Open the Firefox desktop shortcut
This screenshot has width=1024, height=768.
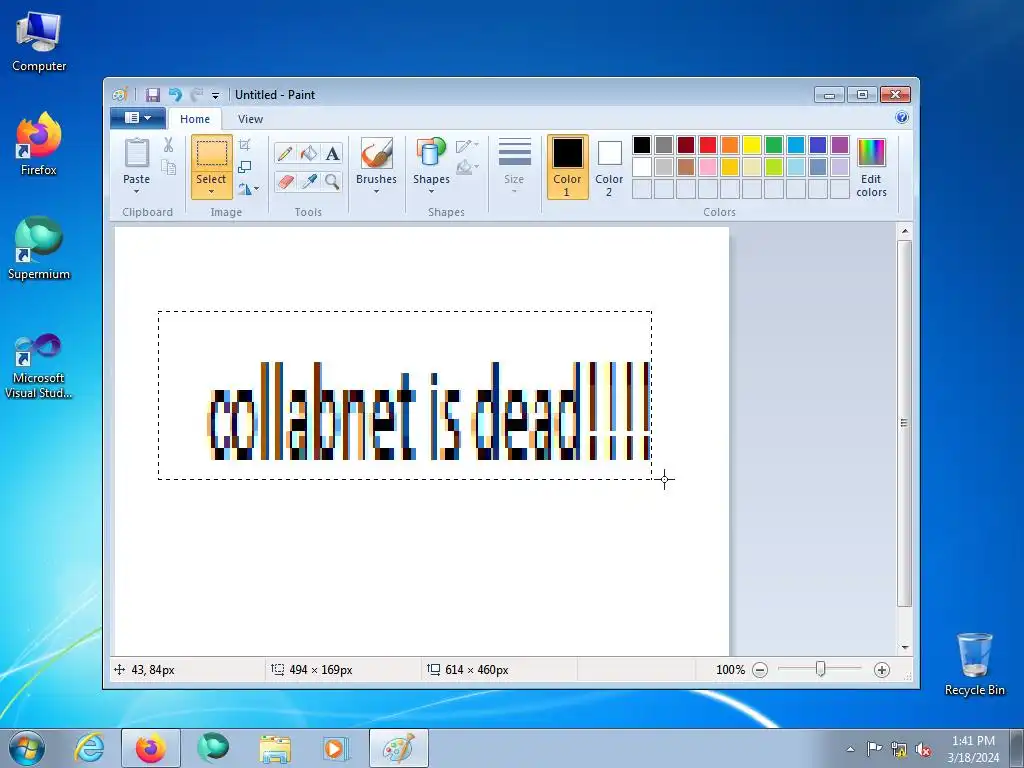click(x=39, y=145)
